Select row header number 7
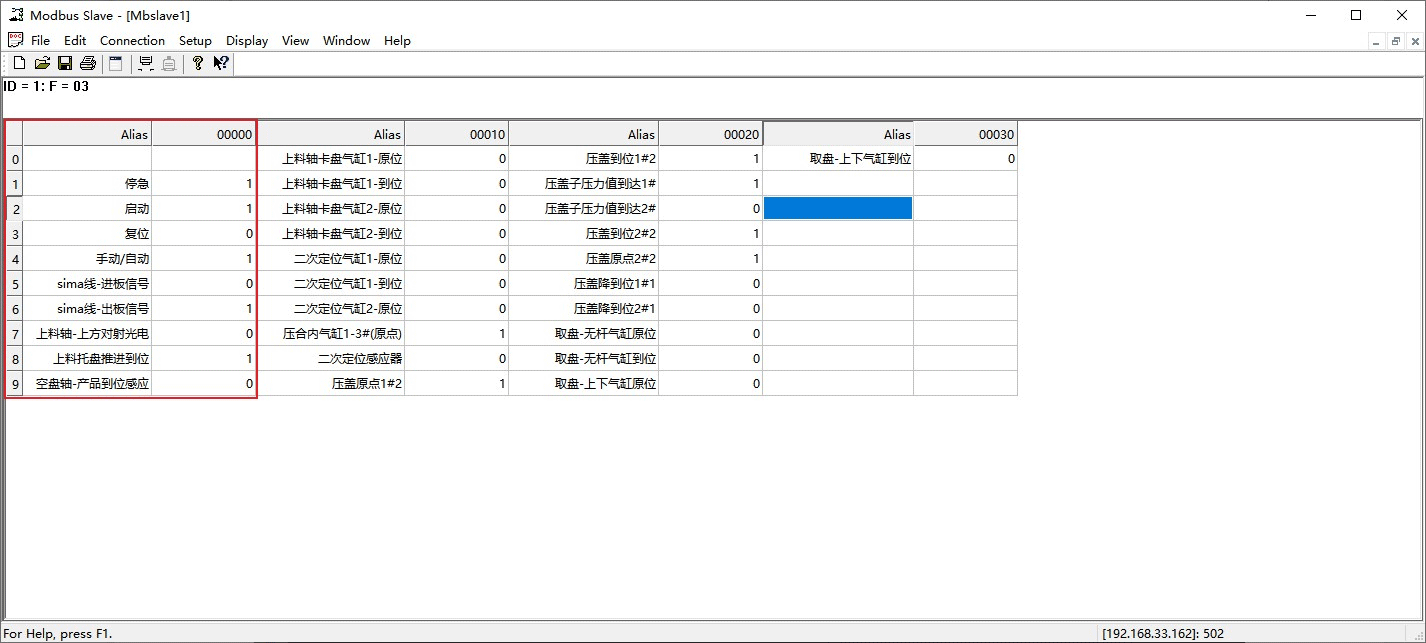1426x643 pixels. pos(14,334)
